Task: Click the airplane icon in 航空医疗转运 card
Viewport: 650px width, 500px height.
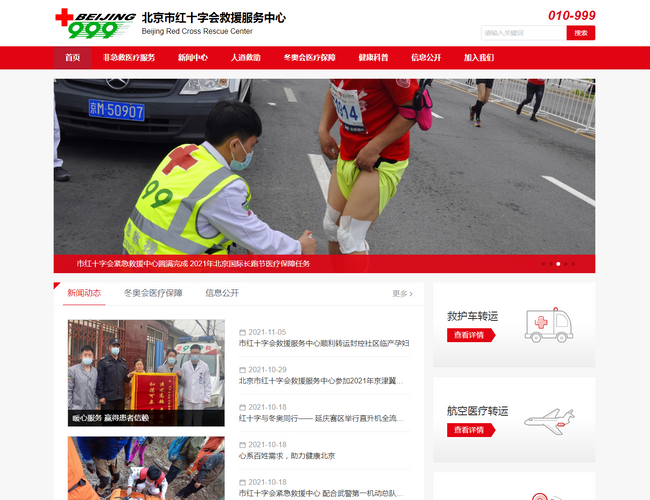Action: coord(548,417)
